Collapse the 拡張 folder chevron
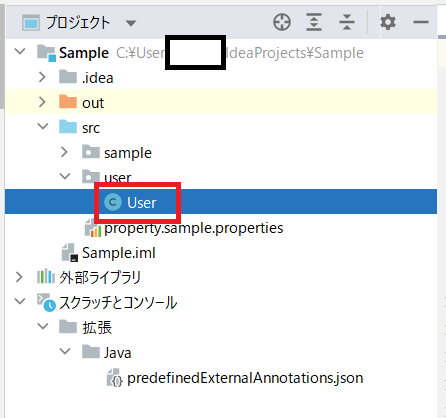The image size is (446, 418). [43, 326]
